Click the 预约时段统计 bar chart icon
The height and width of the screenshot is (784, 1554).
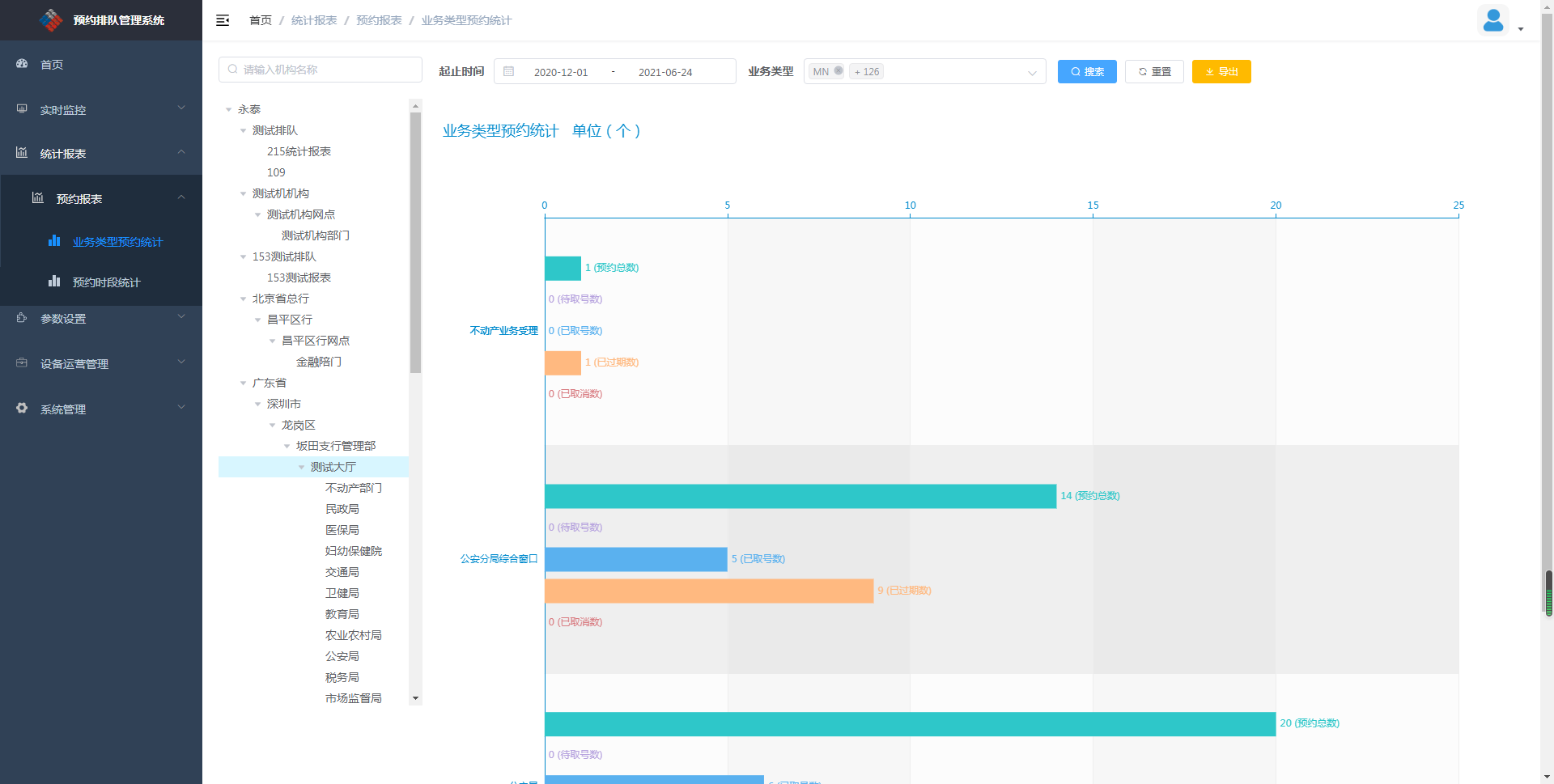coord(54,282)
